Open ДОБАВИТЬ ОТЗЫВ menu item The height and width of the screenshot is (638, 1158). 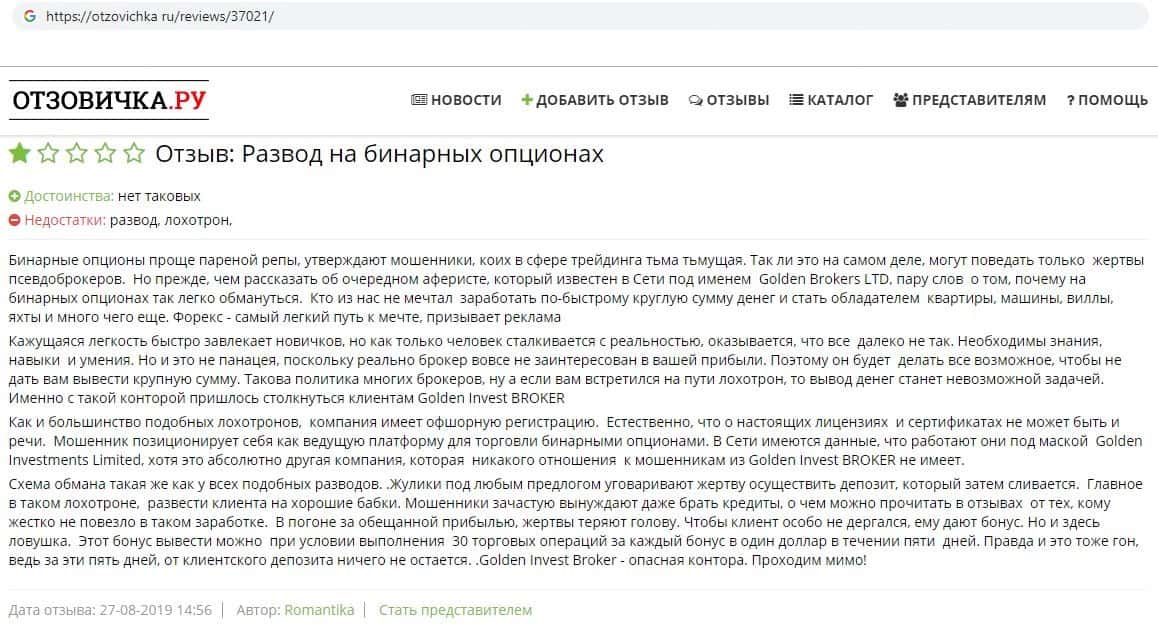coord(602,100)
